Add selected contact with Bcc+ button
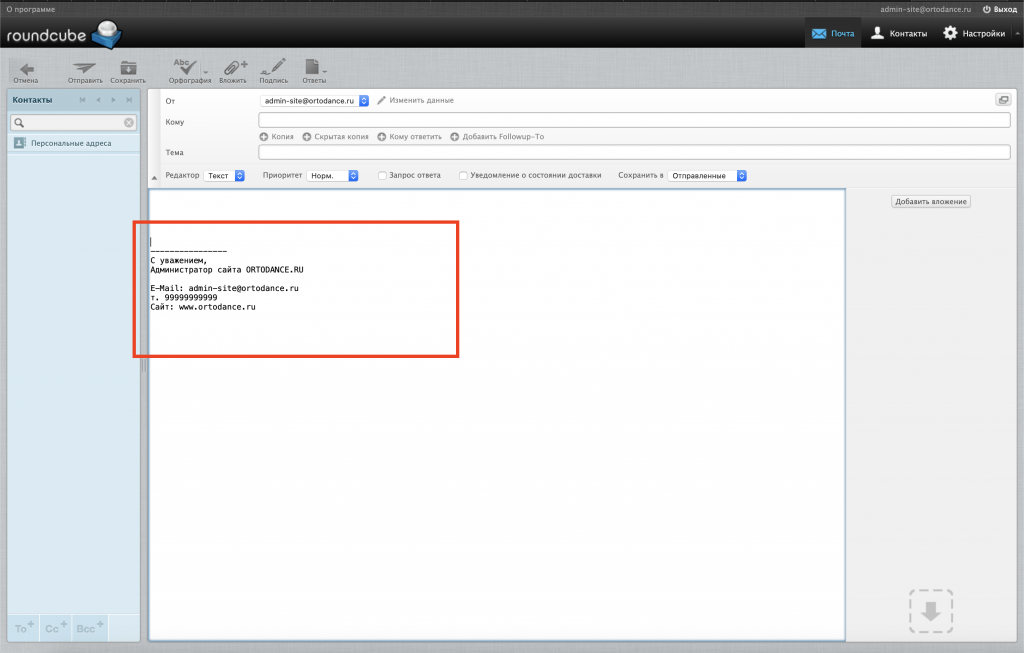This screenshot has width=1024, height=653. point(89,628)
